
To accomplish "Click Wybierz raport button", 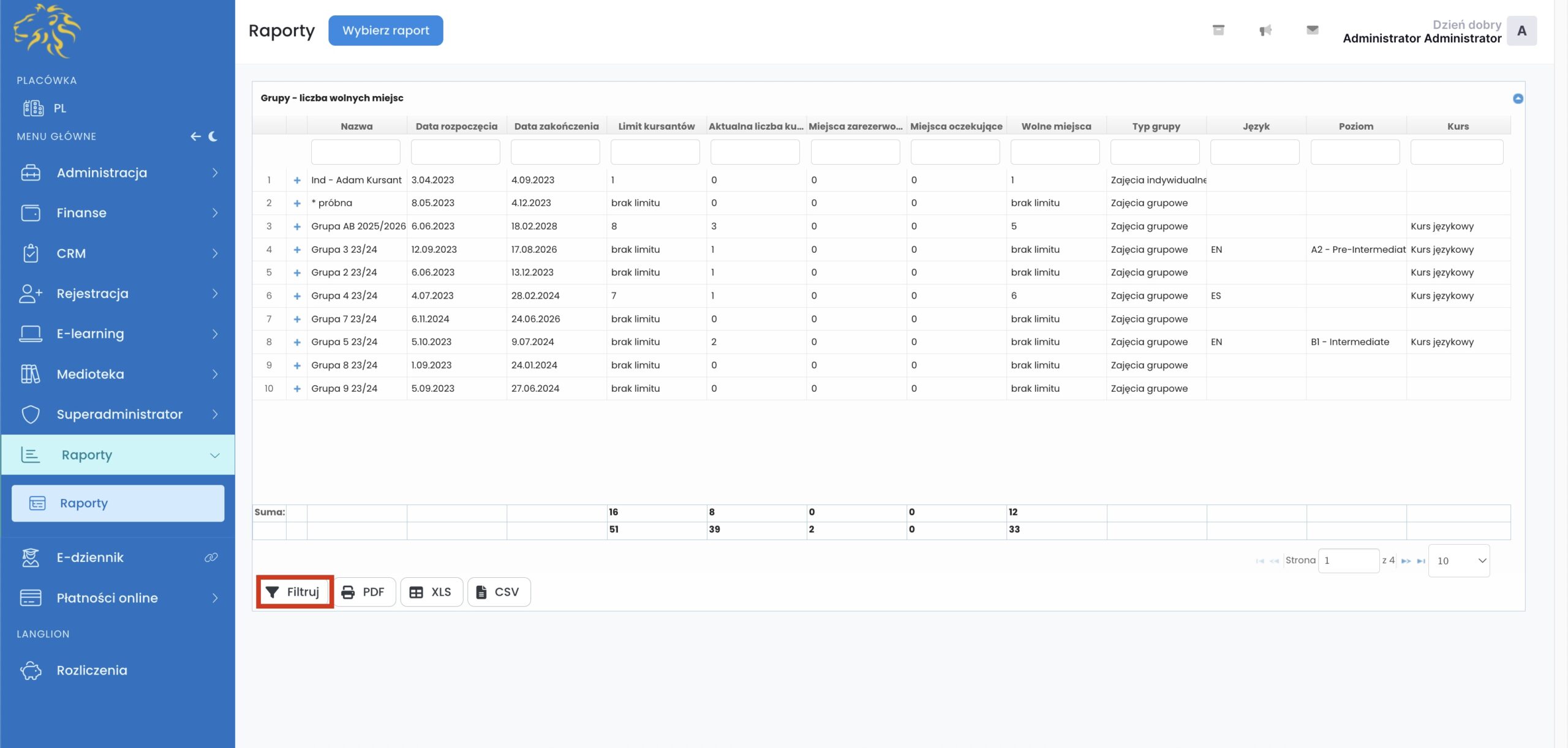I will pyautogui.click(x=385, y=31).
